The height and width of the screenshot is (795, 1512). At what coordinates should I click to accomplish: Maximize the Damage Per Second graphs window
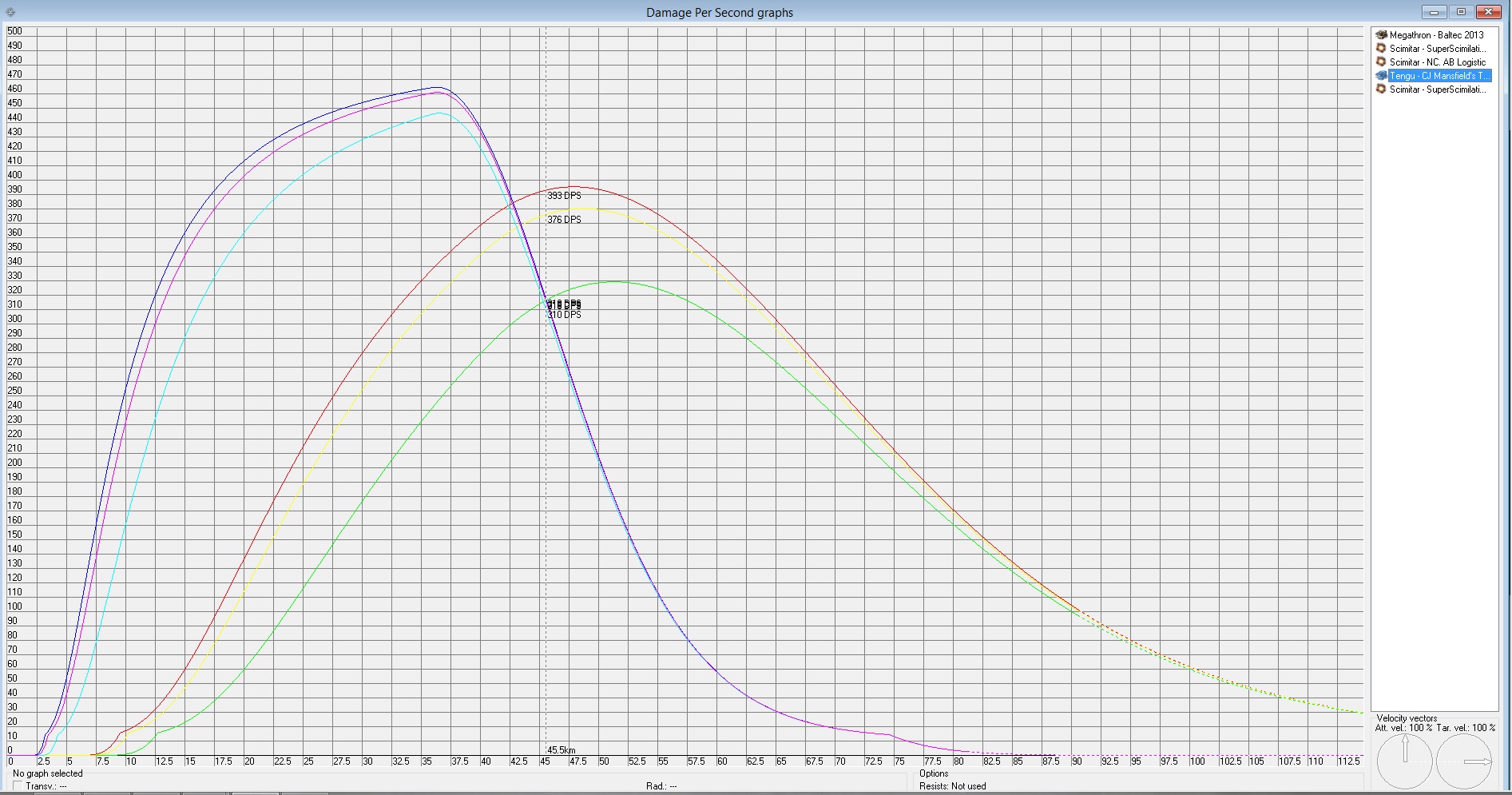1461,12
